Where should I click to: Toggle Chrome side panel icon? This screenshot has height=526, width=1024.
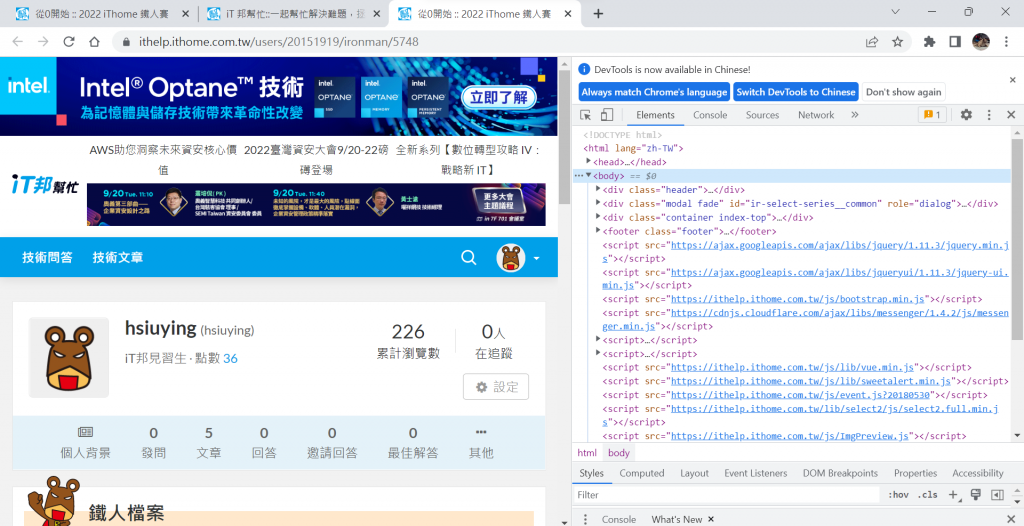(x=955, y=42)
